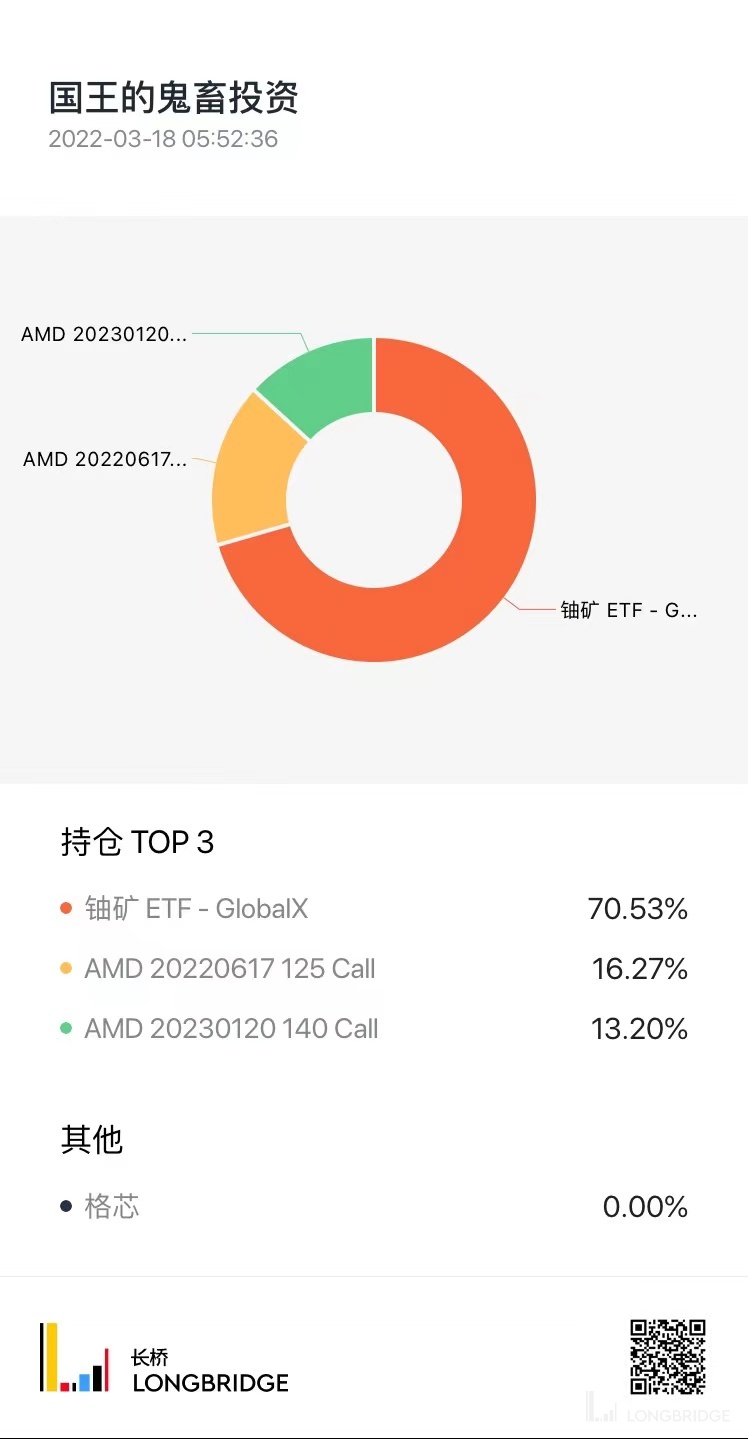Click the Longbridge bar-chart logo icon
The width and height of the screenshot is (748, 1439).
[x=74, y=1357]
